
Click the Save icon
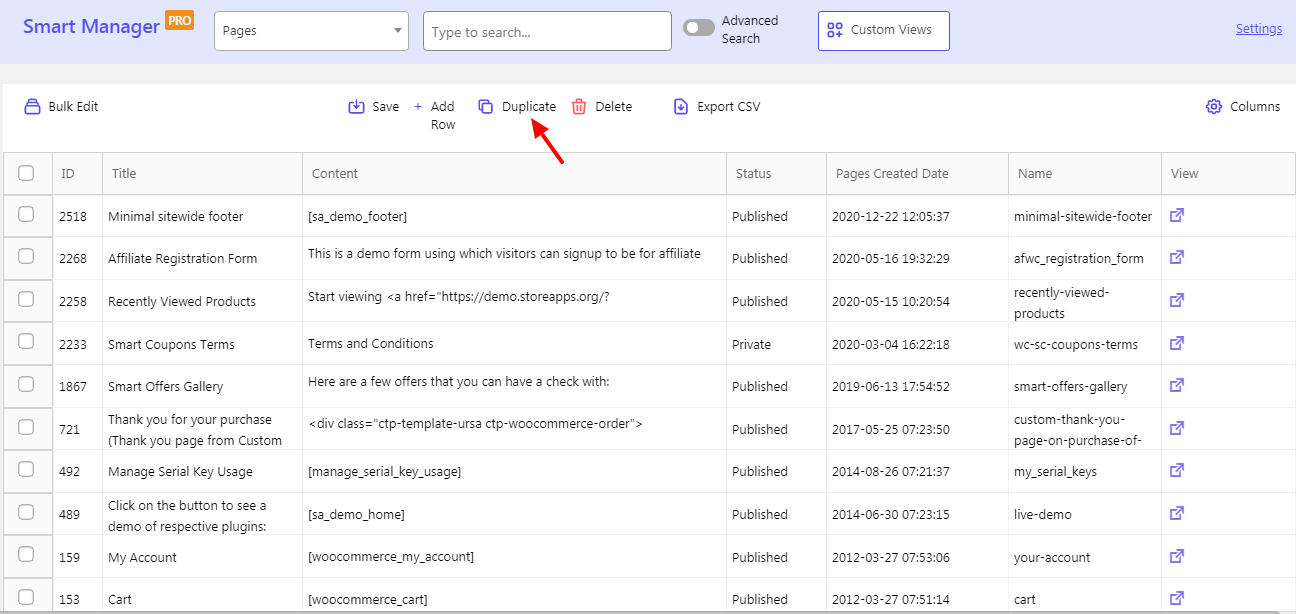coord(356,106)
